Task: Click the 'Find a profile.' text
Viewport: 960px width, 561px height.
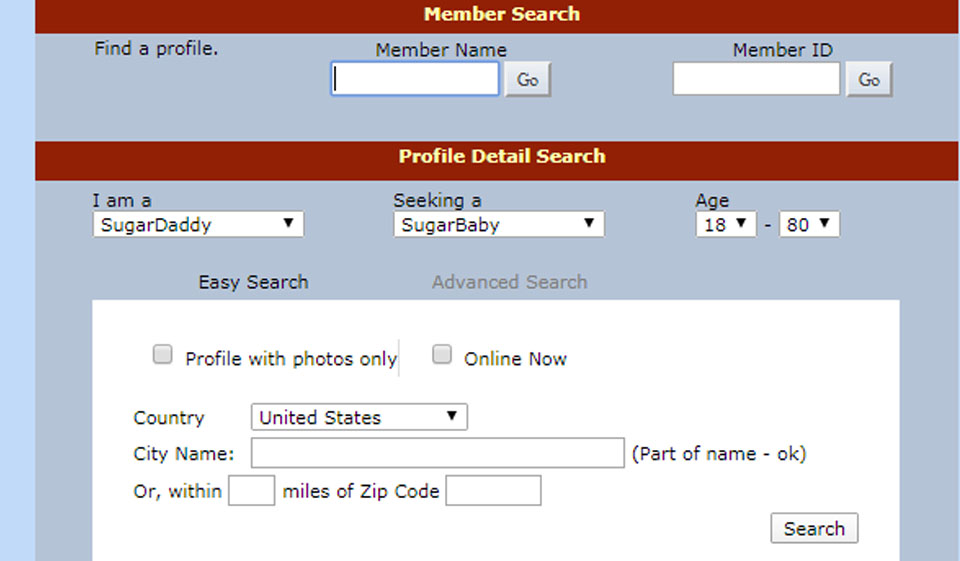Action: click(x=155, y=48)
